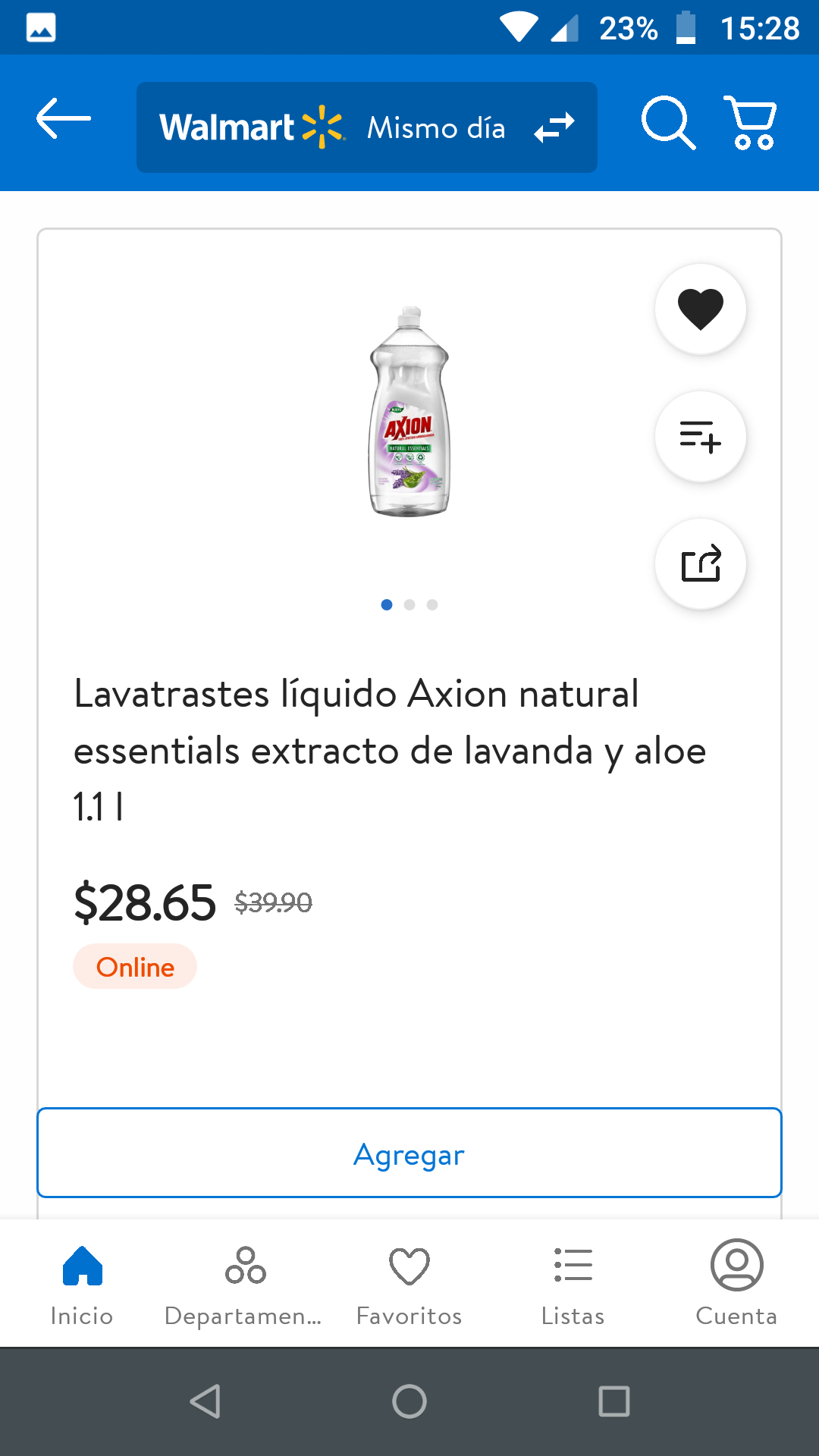Open the search magnifier icon

[668, 122]
